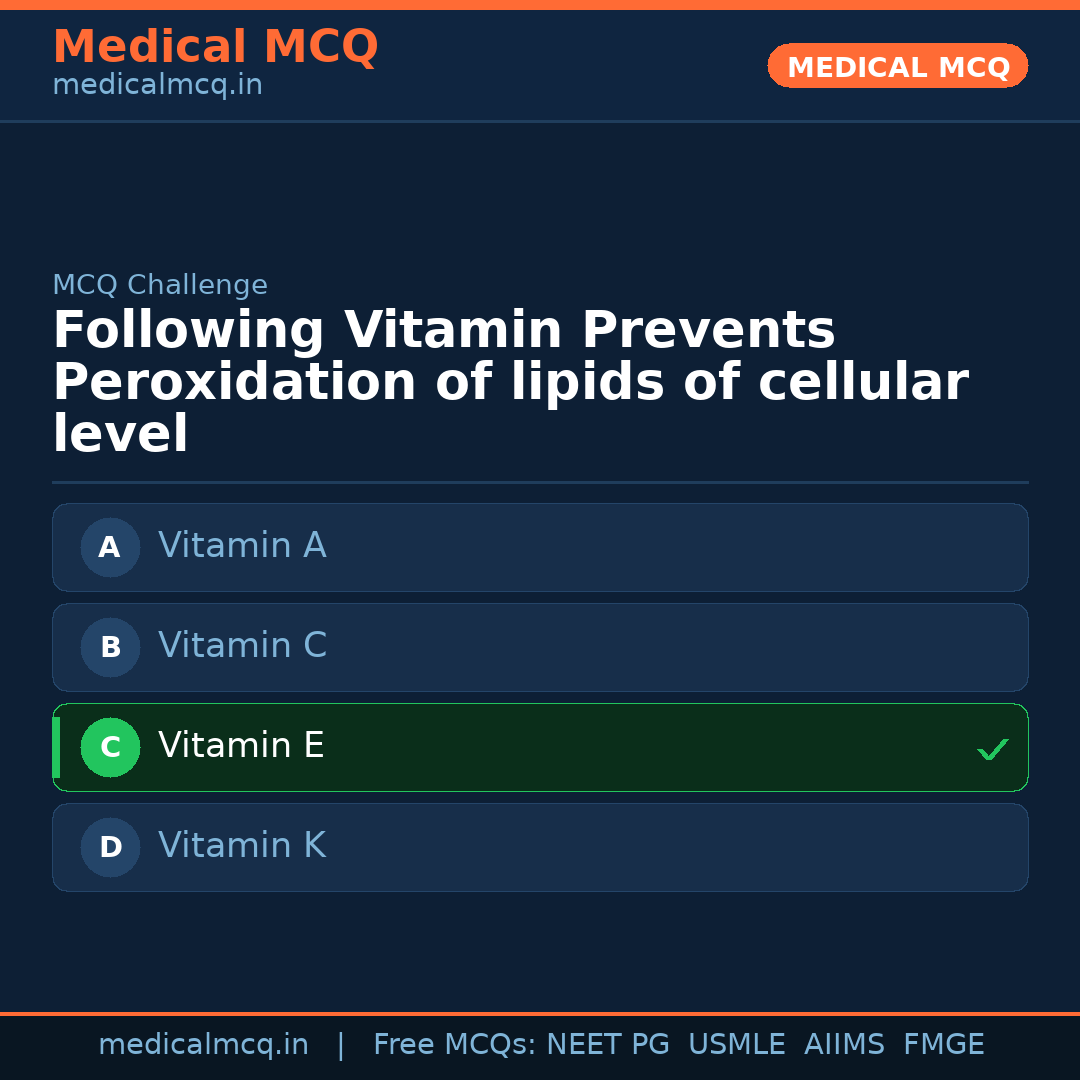This screenshot has height=1080, width=1080.
Task: Click the letter A circle badge
Action: pyautogui.click(x=110, y=547)
